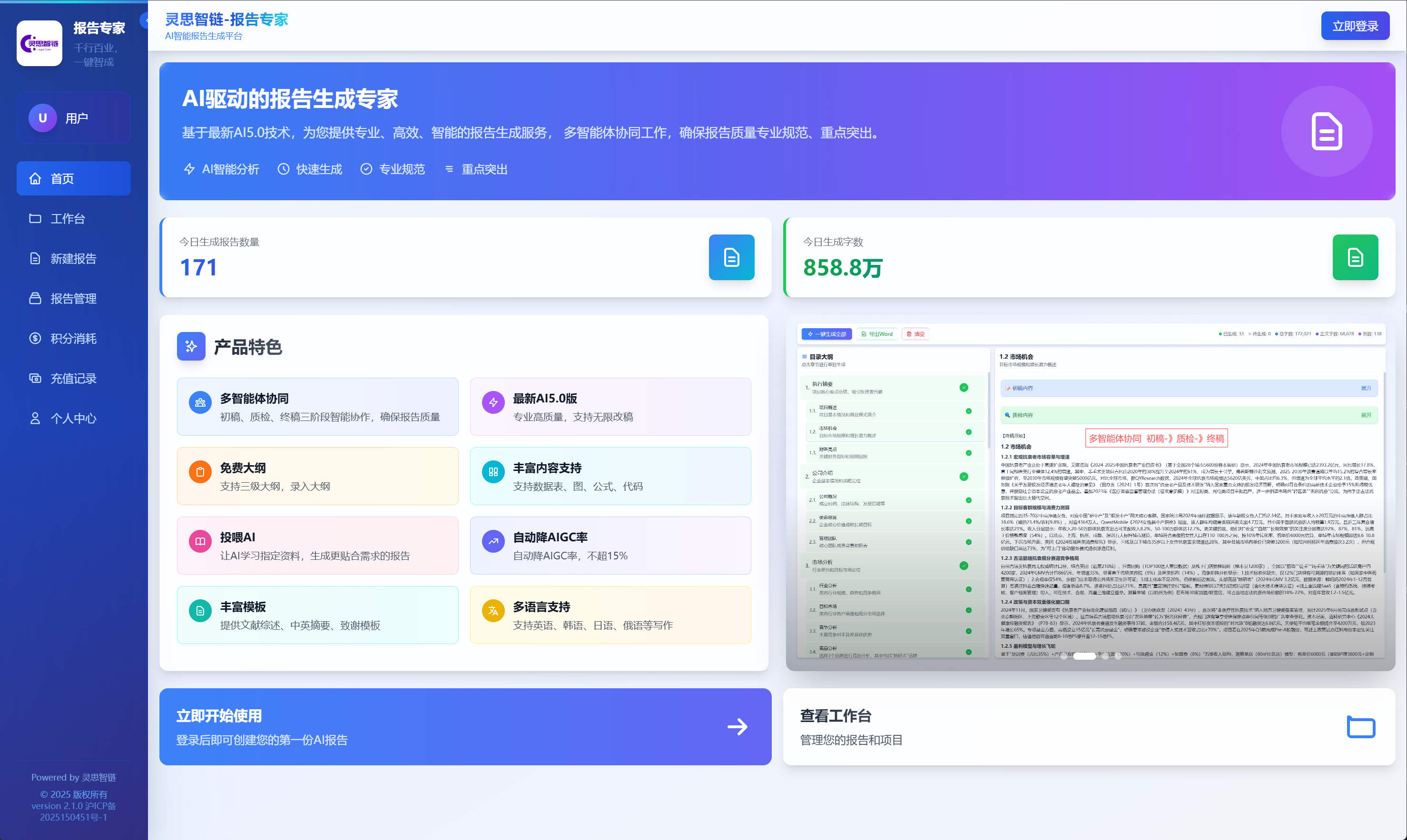Screen dimensions: 1407x840
Task: Toggle completion status of 财务亮点 section
Action: pos(969,452)
